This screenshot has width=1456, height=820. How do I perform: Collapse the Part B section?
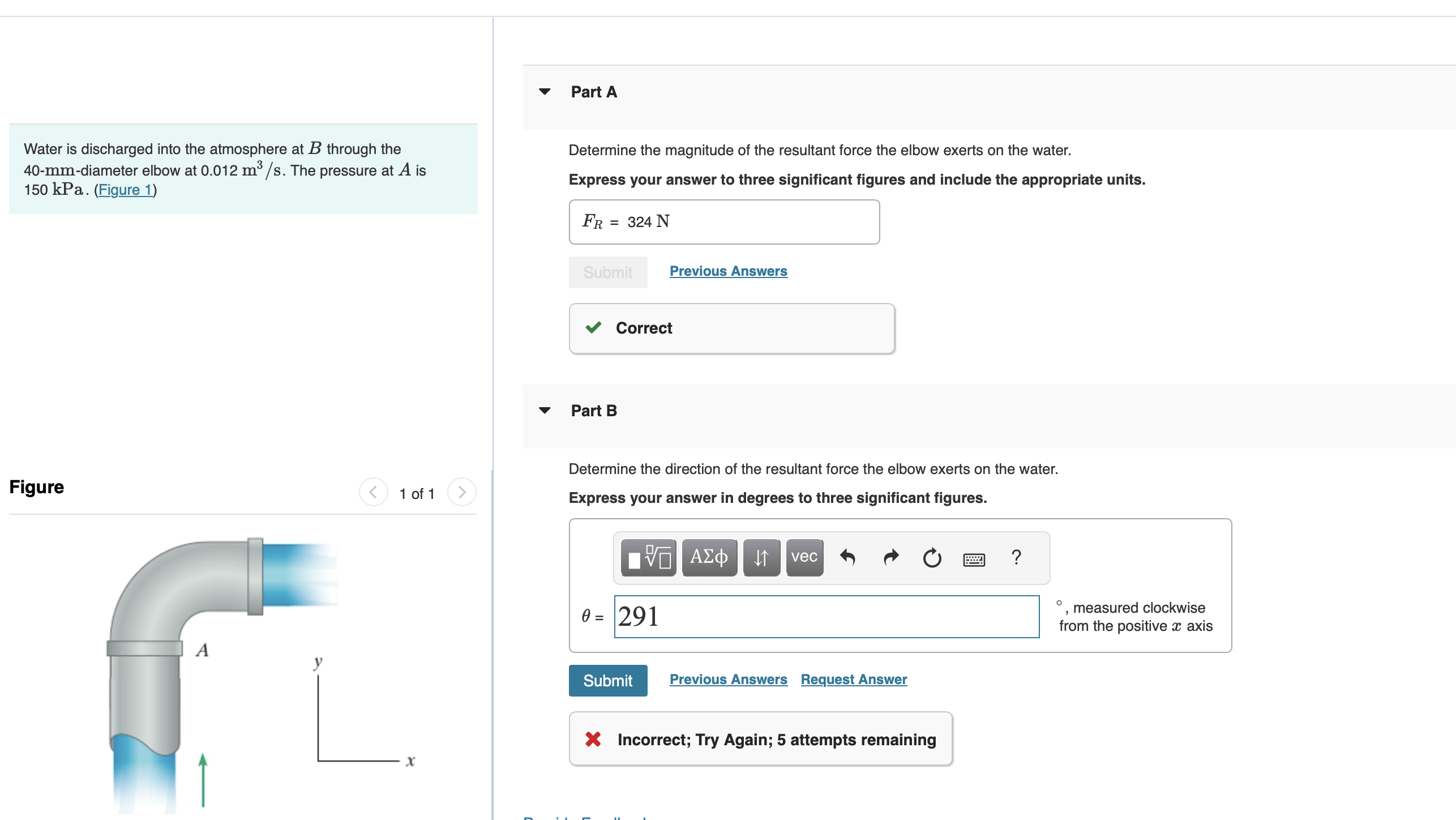point(545,411)
